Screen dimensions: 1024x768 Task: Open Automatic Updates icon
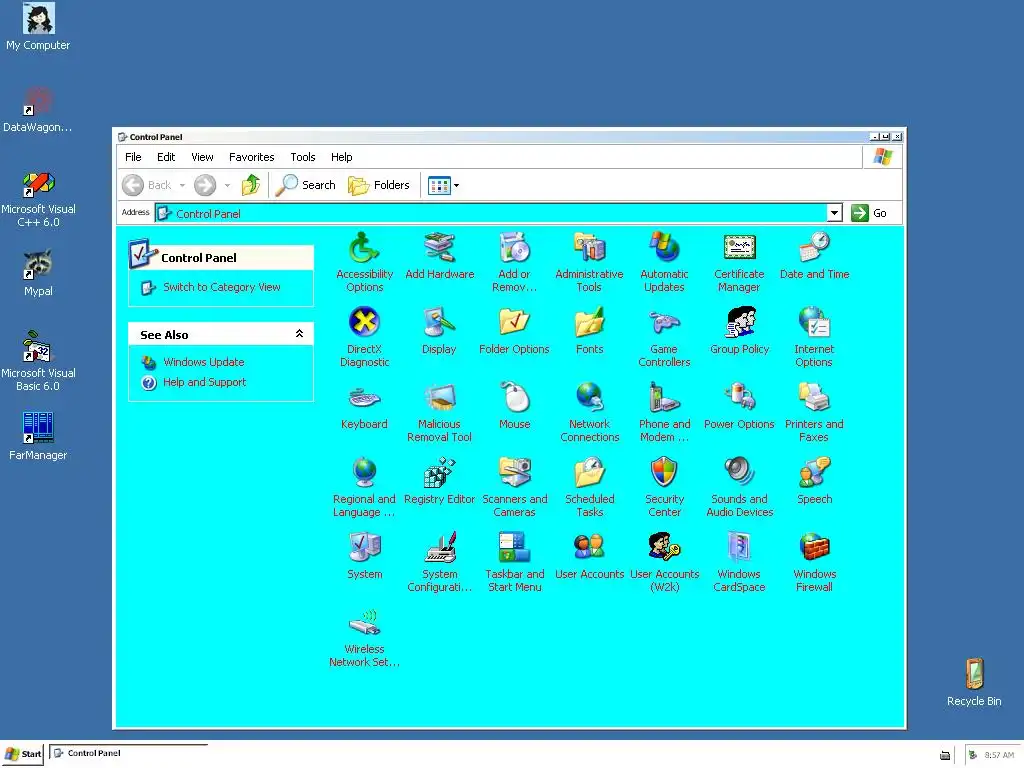point(664,261)
